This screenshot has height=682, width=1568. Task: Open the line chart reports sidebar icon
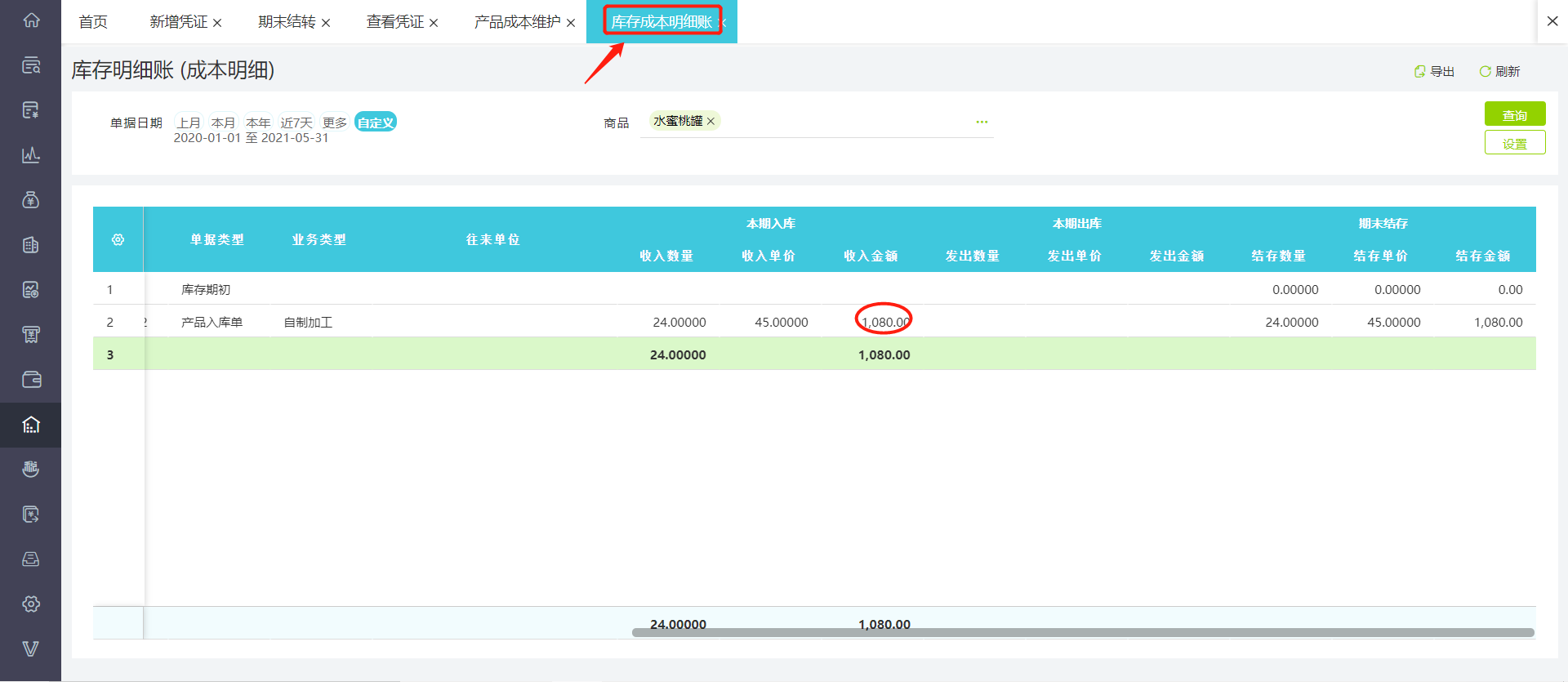31,155
